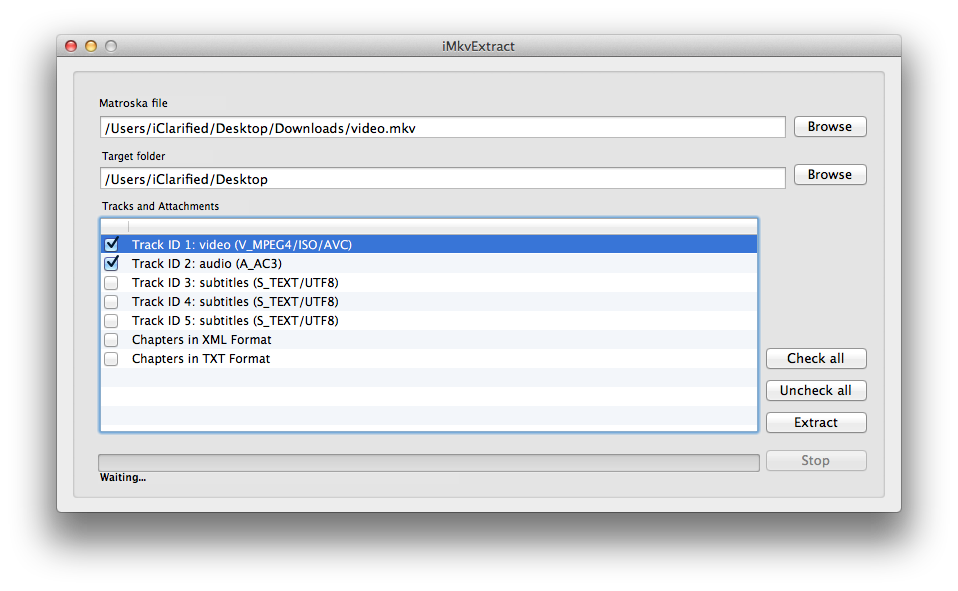Enable the Chapters in TXT Format checkbox
The image size is (958, 591).
point(111,358)
